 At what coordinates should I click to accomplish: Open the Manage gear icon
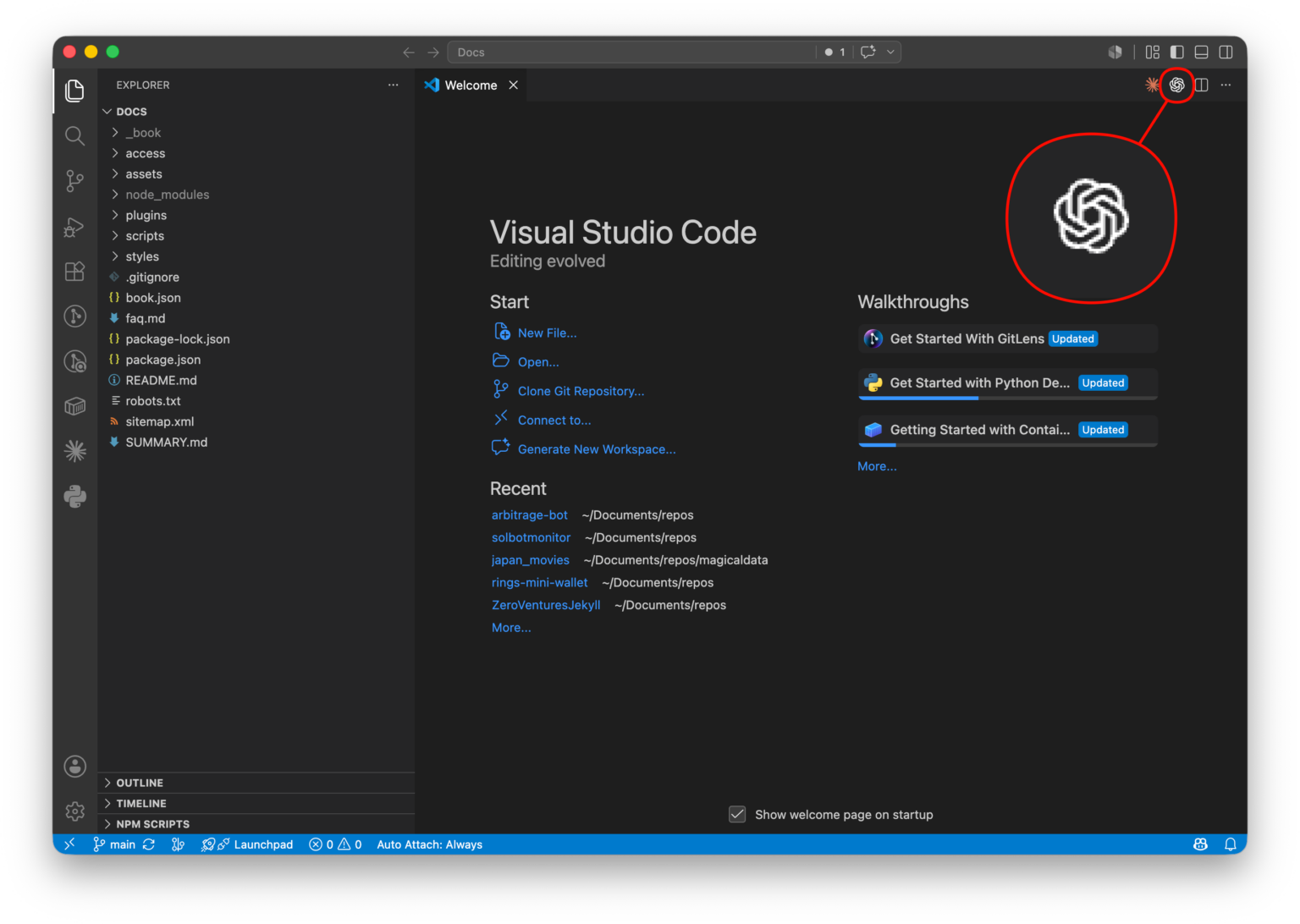(x=74, y=811)
